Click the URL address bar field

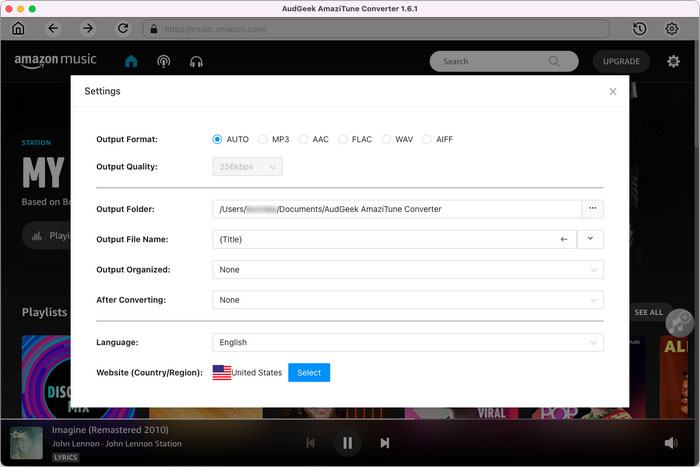(376, 29)
